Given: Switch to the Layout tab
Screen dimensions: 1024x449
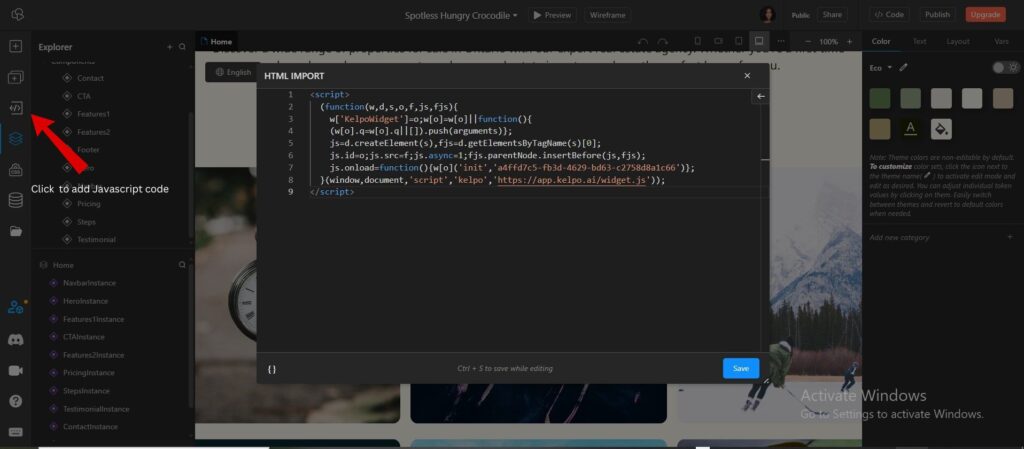Looking at the screenshot, I should click(958, 41).
